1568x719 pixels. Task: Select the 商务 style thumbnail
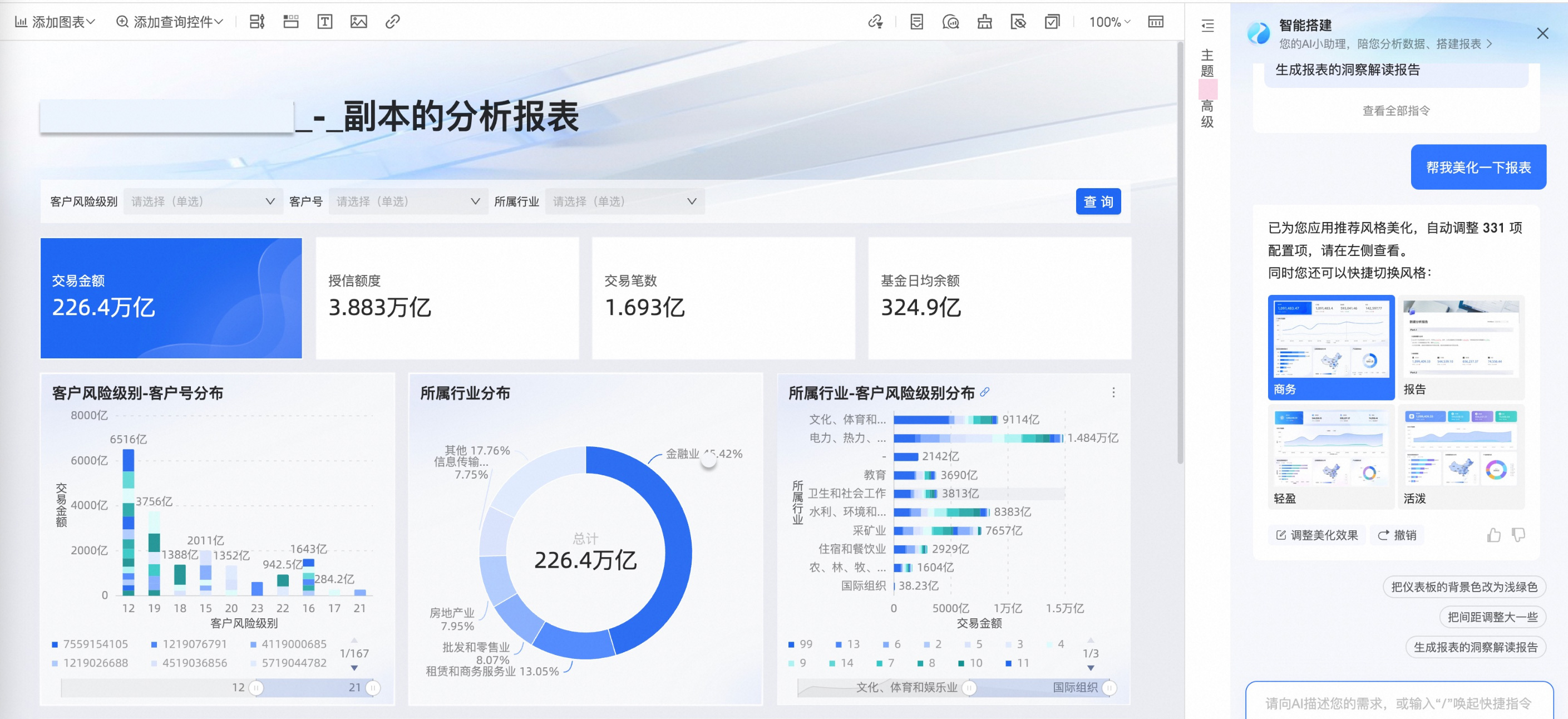pos(1331,347)
